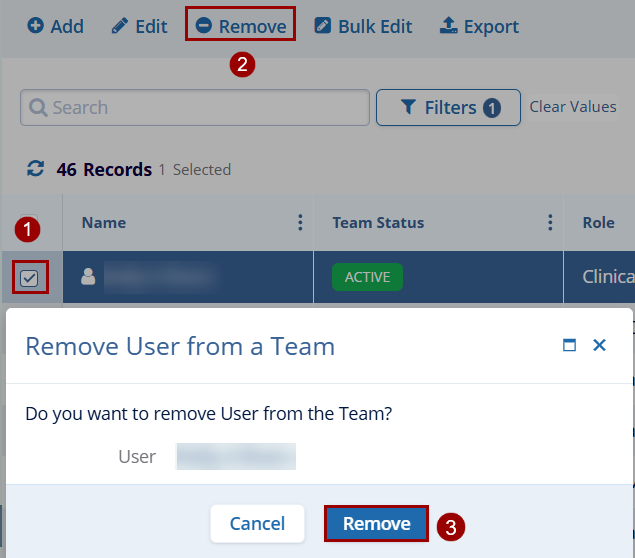Open Bulk Edit from the toolbar
Image resolution: width=635 pixels, height=558 pixels.
tap(363, 26)
